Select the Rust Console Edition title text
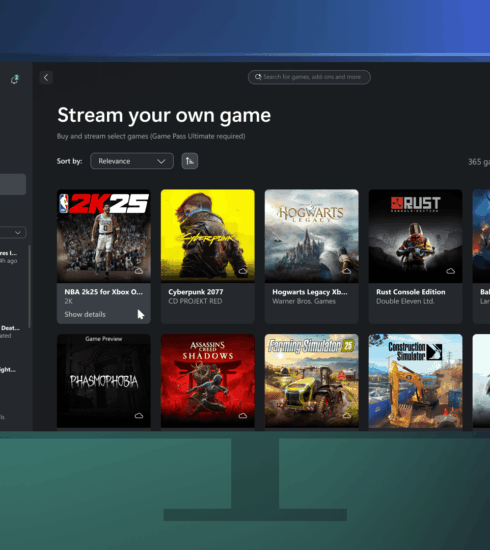This screenshot has height=550, width=490. [411, 292]
